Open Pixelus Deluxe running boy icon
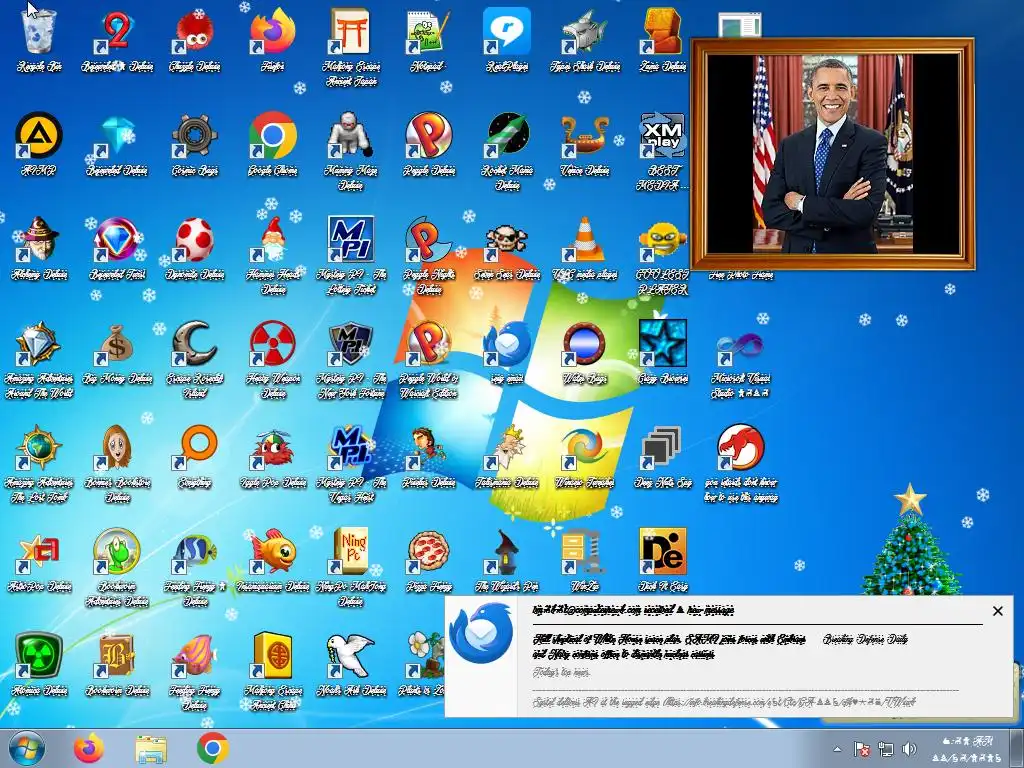 (x=428, y=447)
